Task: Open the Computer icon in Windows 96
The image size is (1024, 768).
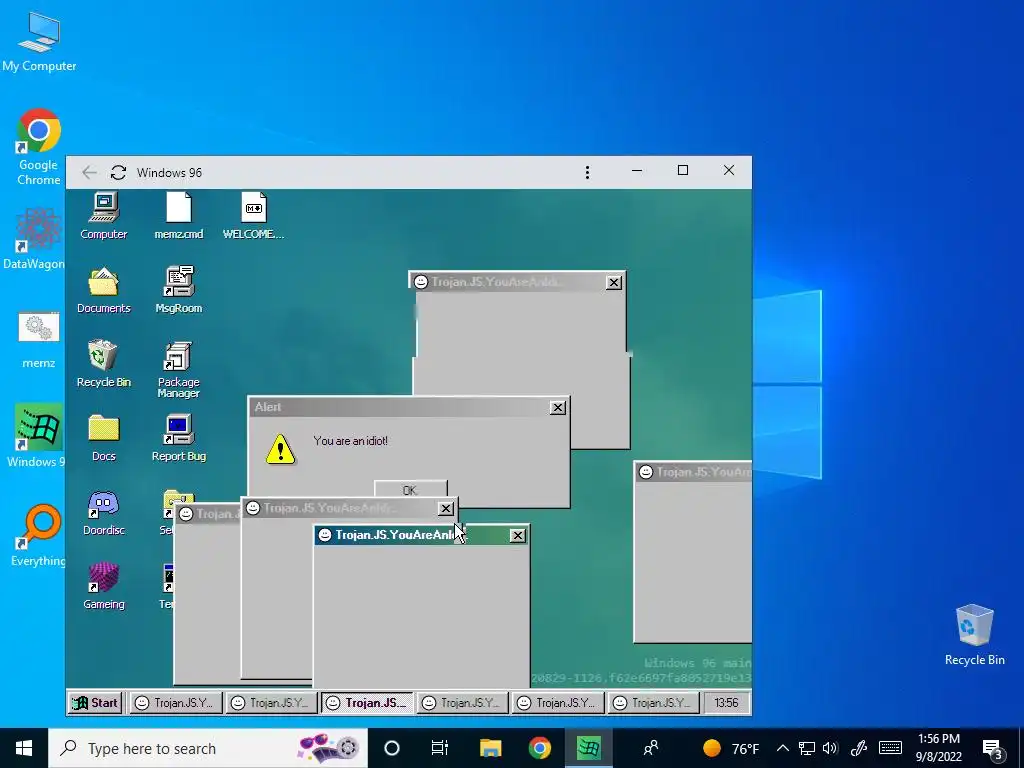Action: click(104, 216)
